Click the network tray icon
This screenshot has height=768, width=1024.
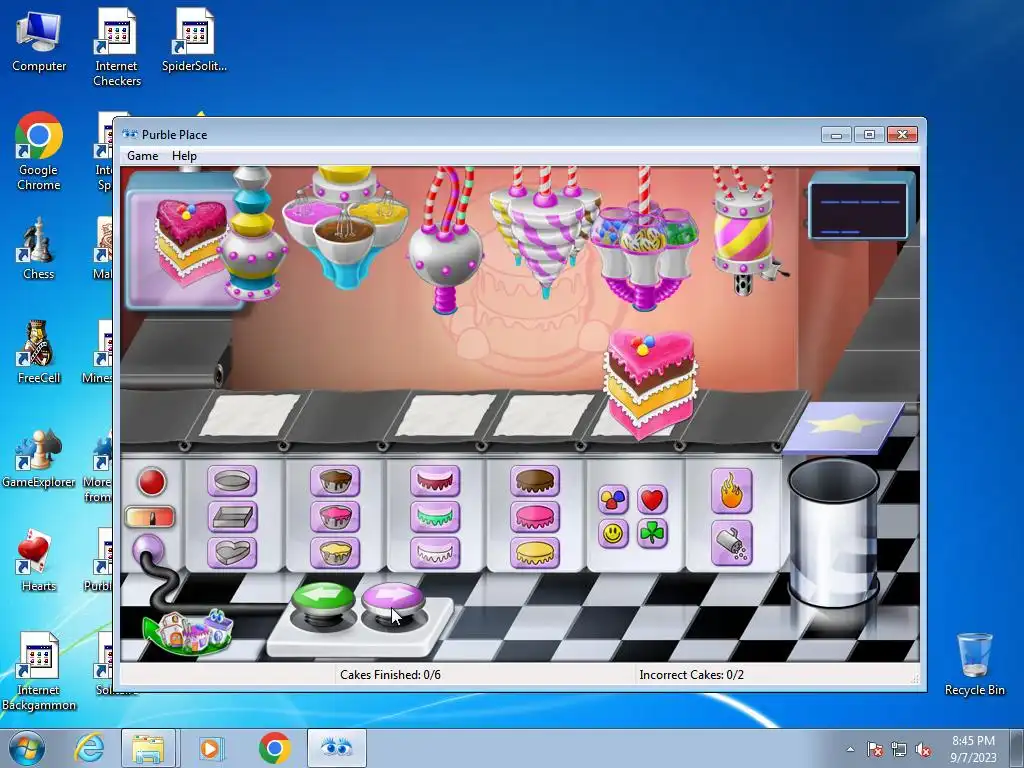[x=899, y=750]
